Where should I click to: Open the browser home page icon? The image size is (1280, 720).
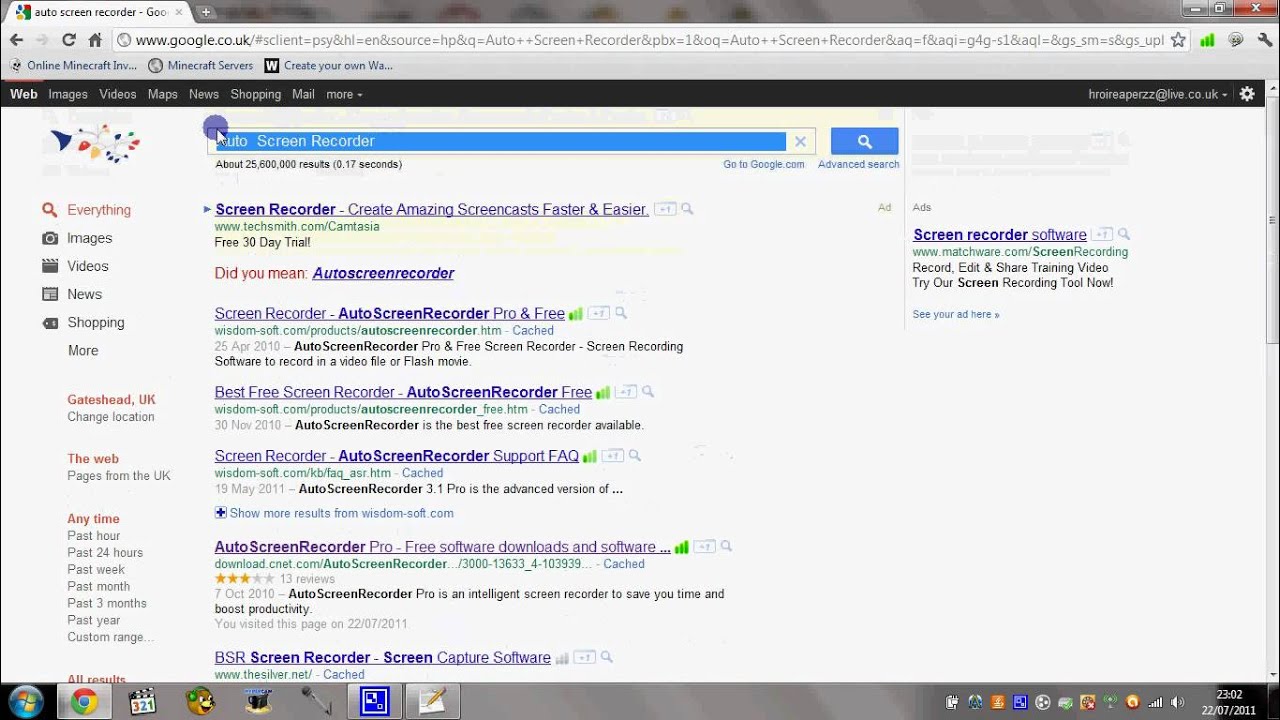pos(95,40)
